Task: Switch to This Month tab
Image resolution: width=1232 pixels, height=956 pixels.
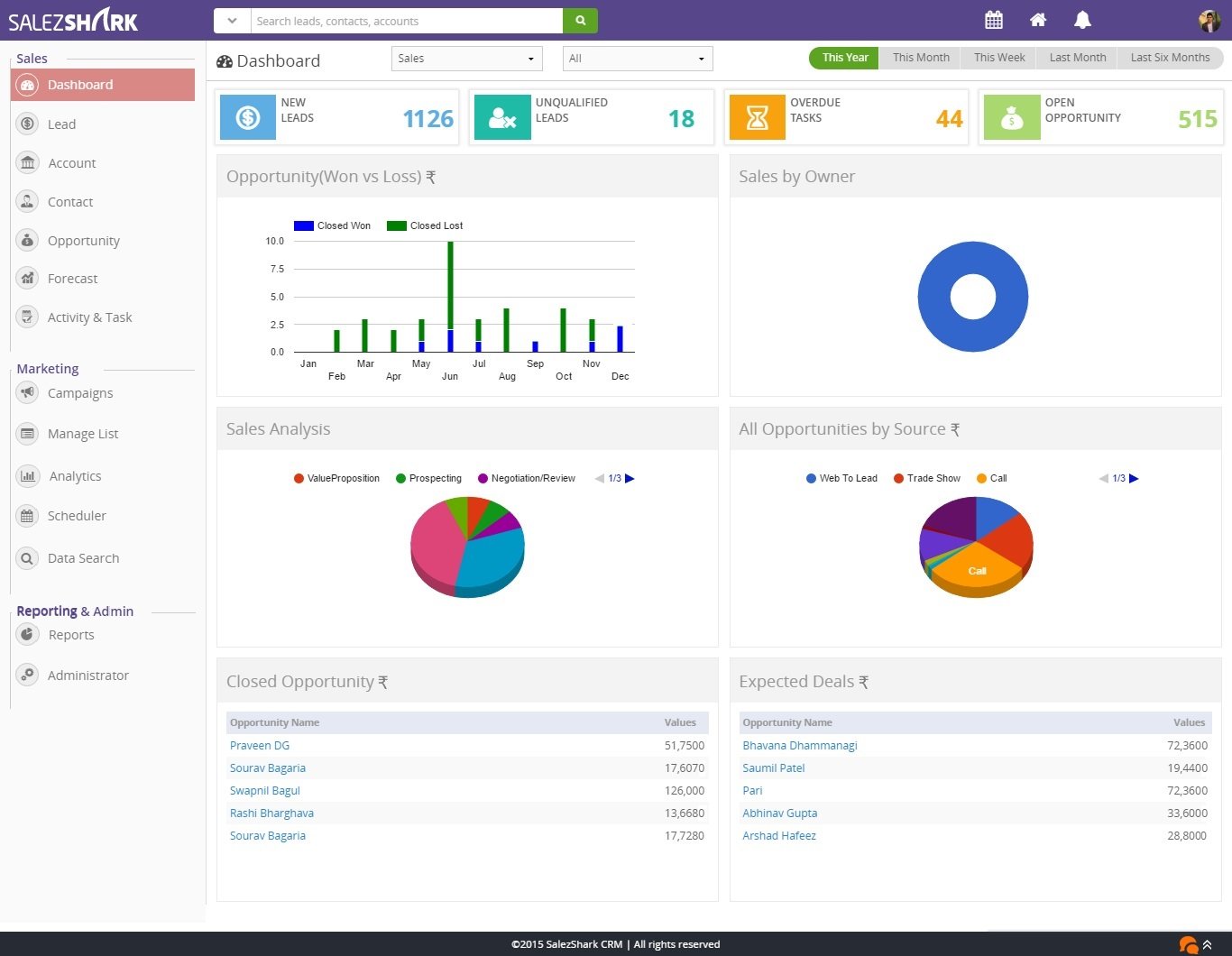Action: pyautogui.click(x=921, y=58)
